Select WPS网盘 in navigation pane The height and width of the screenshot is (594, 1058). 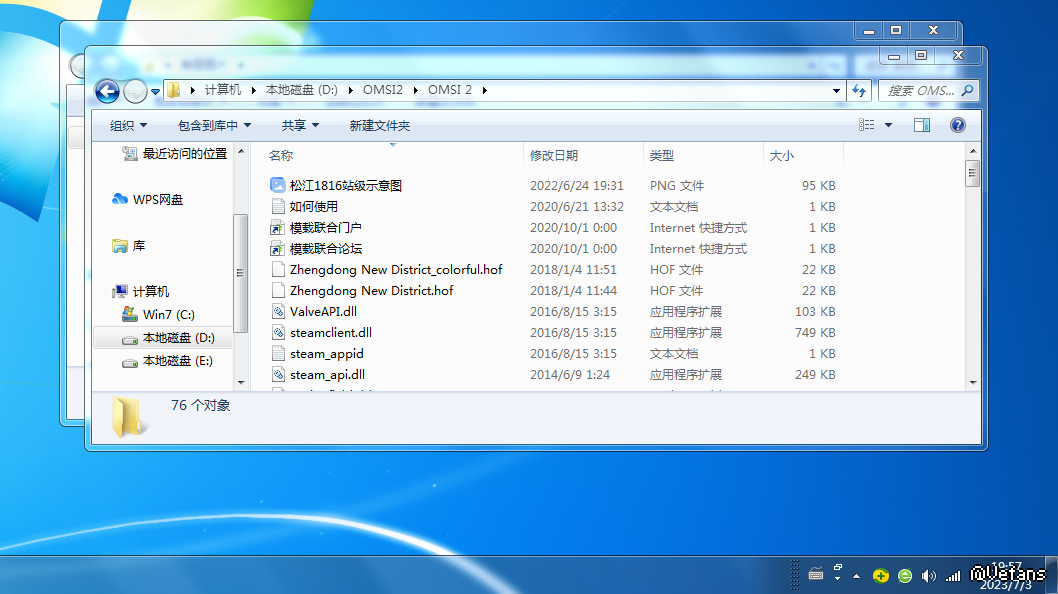pyautogui.click(x=147, y=199)
